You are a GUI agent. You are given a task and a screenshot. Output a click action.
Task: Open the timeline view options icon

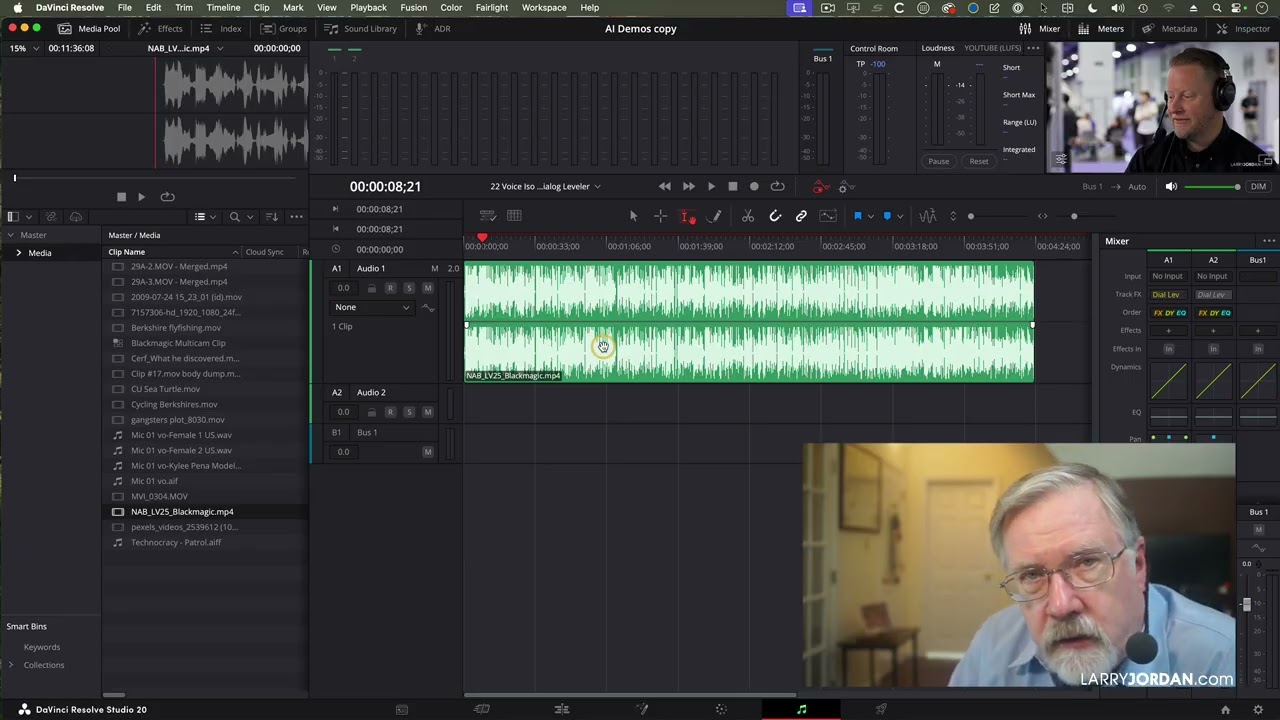[487, 216]
